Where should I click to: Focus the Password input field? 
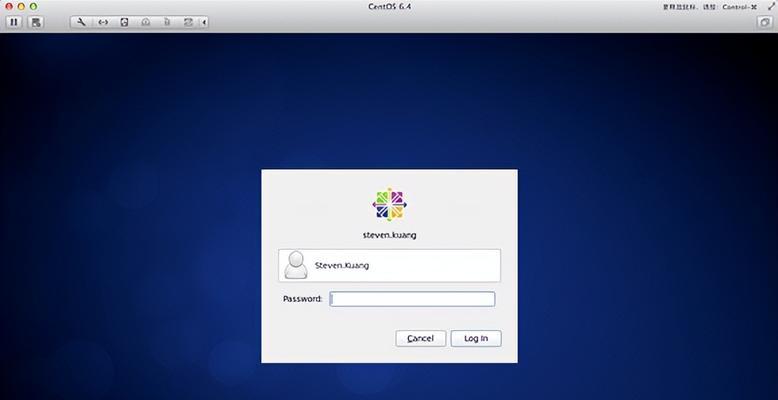point(412,299)
